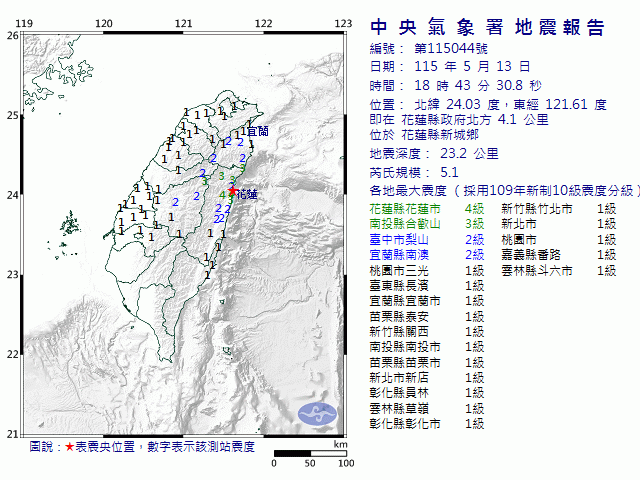The image size is (640, 480).
Task: Click the green intensity 4 marker near epicenter
Action: click(222, 196)
